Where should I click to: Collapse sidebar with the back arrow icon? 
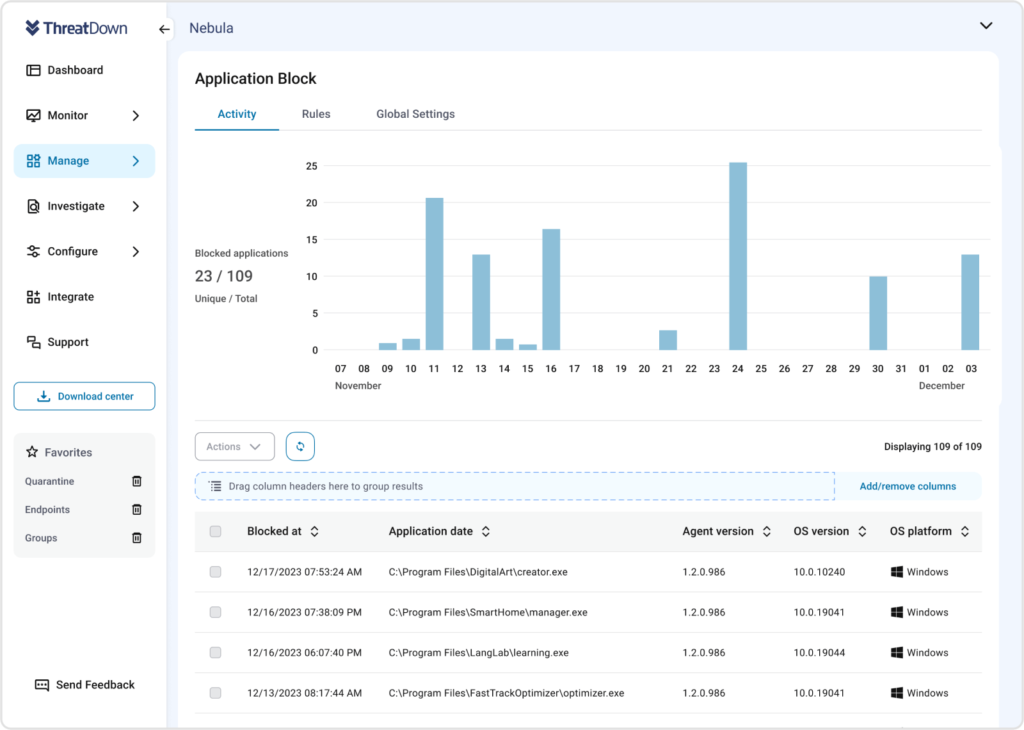(x=165, y=29)
